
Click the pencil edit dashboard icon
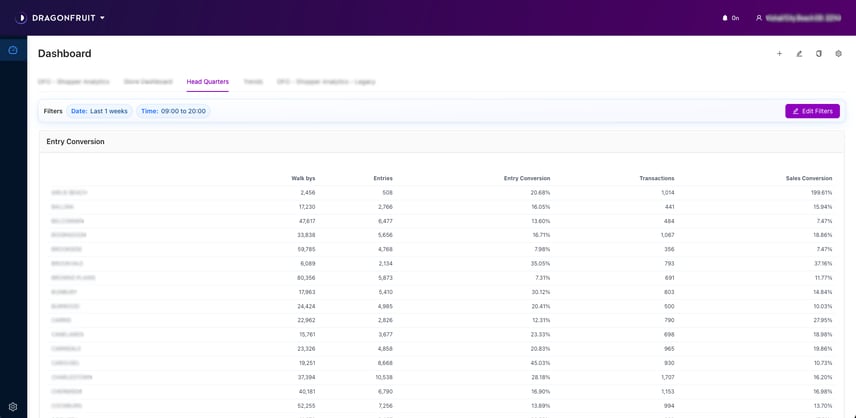(x=799, y=54)
